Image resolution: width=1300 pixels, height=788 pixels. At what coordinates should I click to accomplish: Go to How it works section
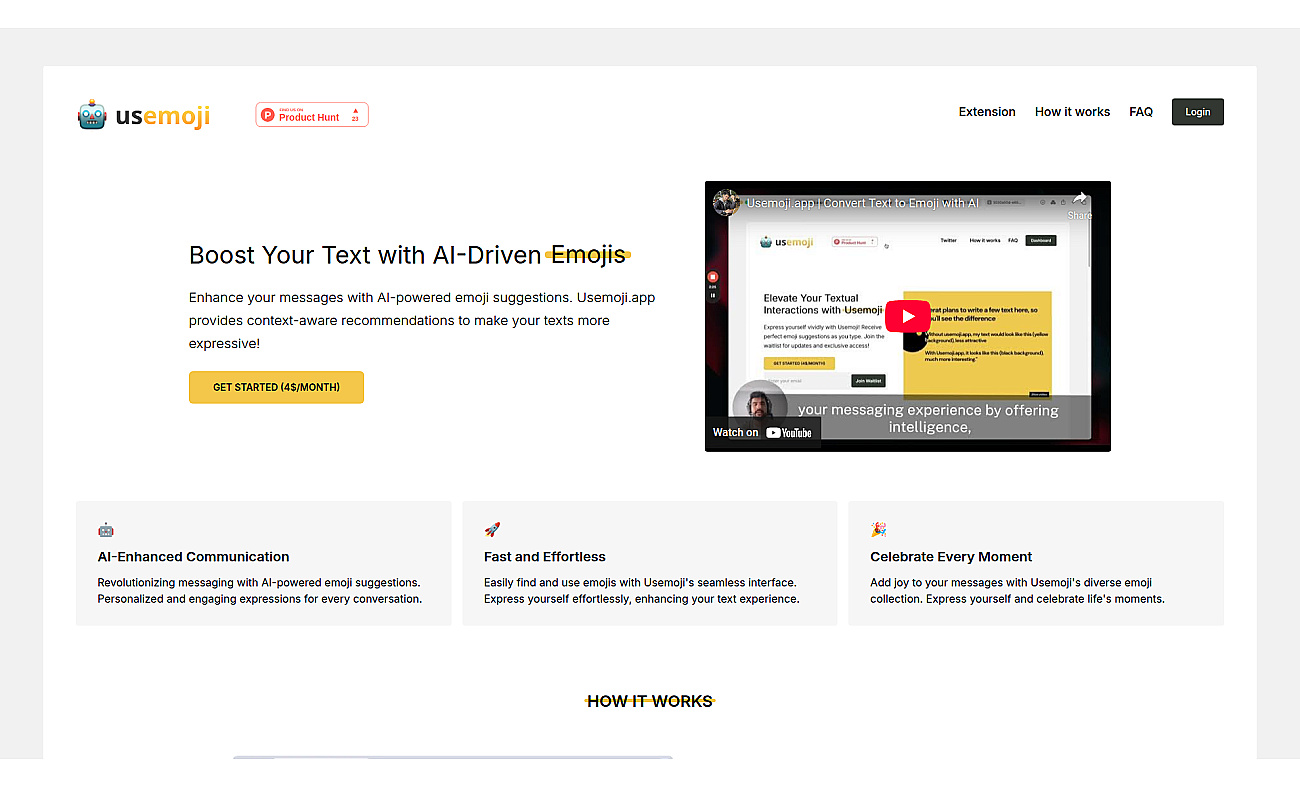1072,112
